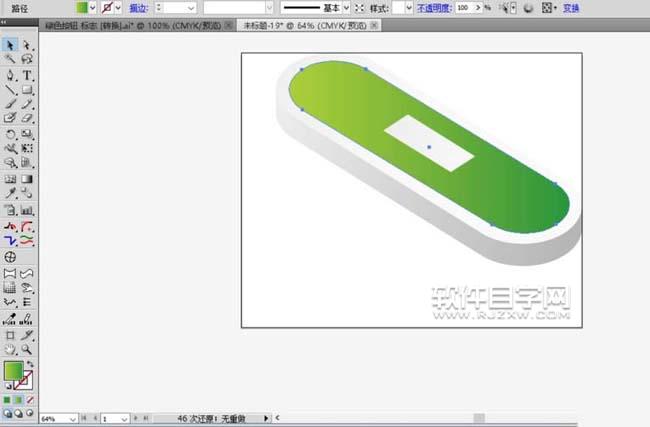Open the 变换 transform panel link
This screenshot has height=427, width=650.
tap(571, 8)
